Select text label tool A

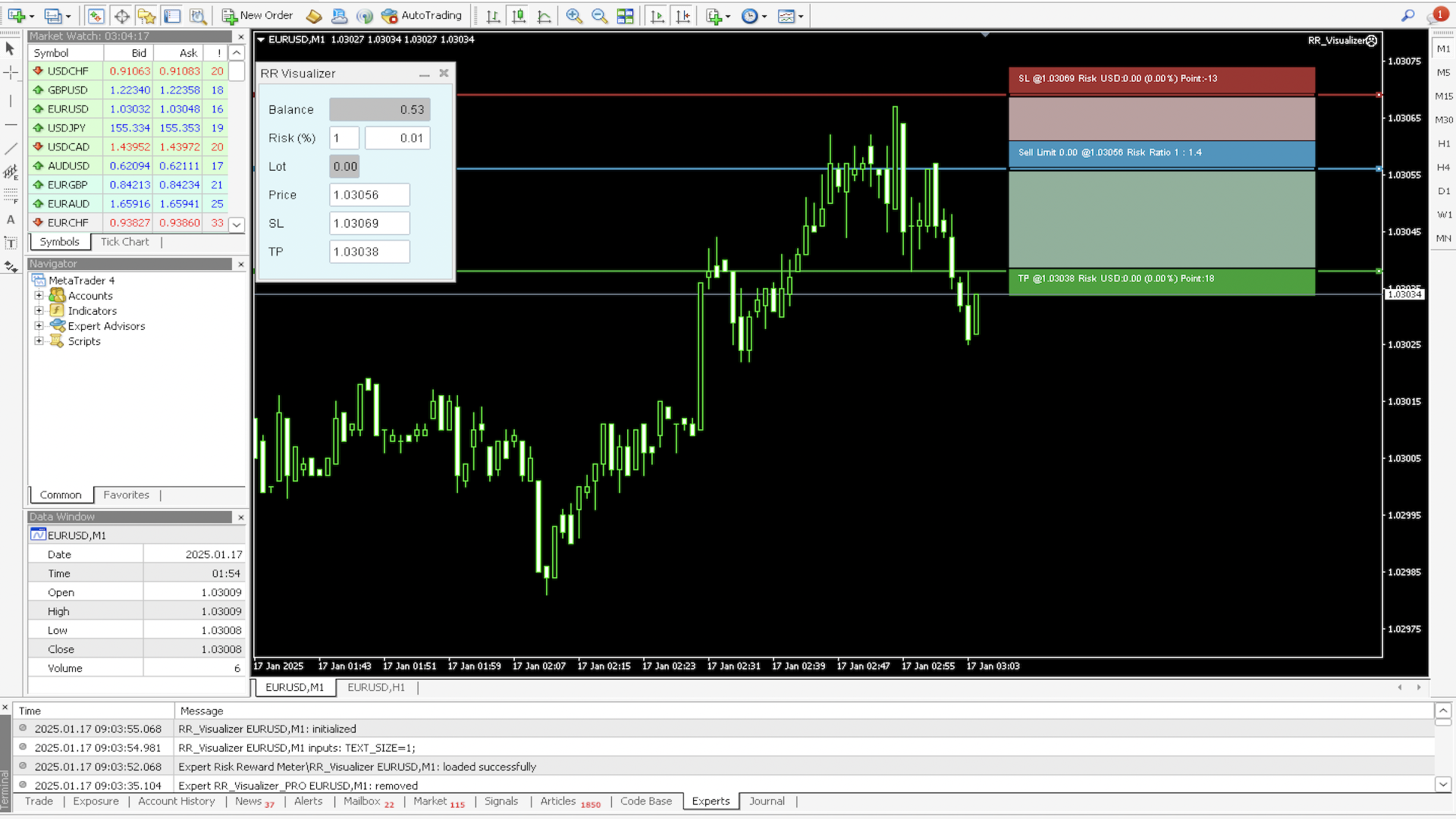coord(11,220)
